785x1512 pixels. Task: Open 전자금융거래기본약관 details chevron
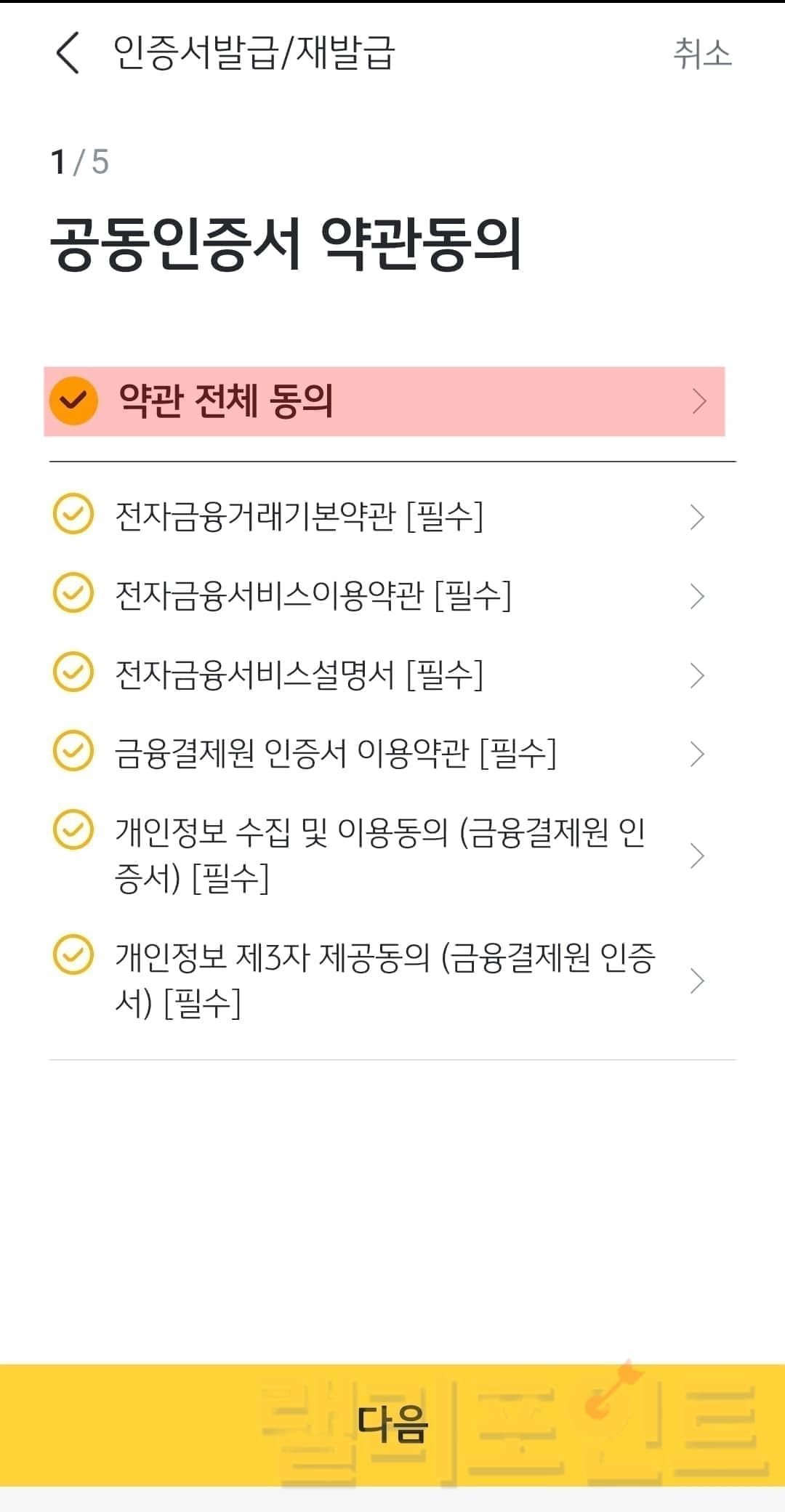pos(697,517)
